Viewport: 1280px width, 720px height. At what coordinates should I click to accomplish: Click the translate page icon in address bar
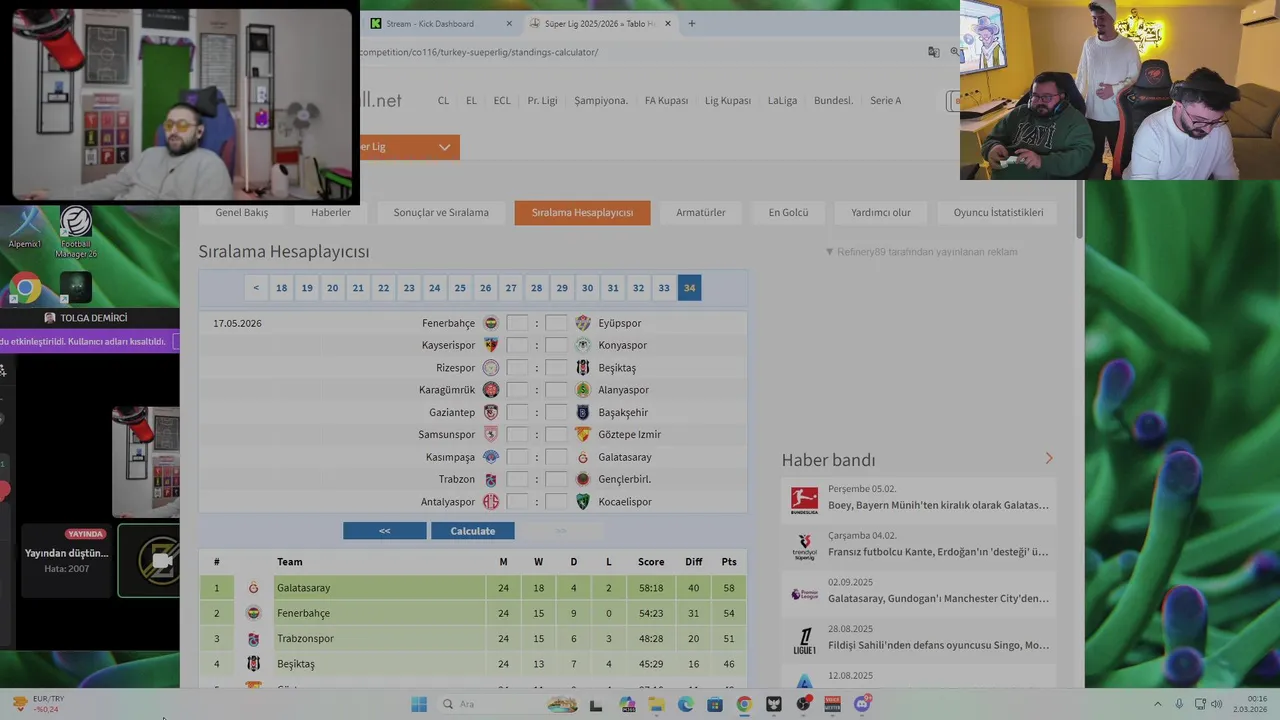click(x=933, y=52)
